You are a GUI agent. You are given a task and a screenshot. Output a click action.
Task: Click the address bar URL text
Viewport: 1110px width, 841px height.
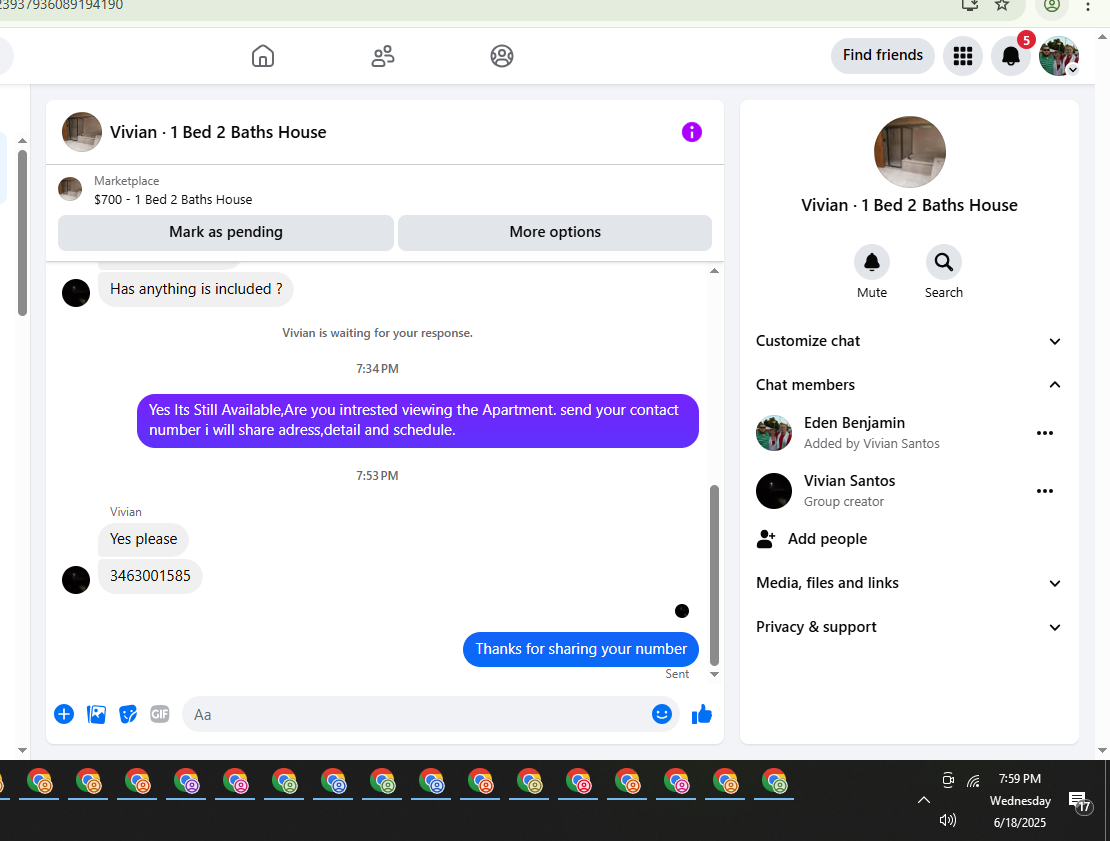pyautogui.click(x=62, y=6)
